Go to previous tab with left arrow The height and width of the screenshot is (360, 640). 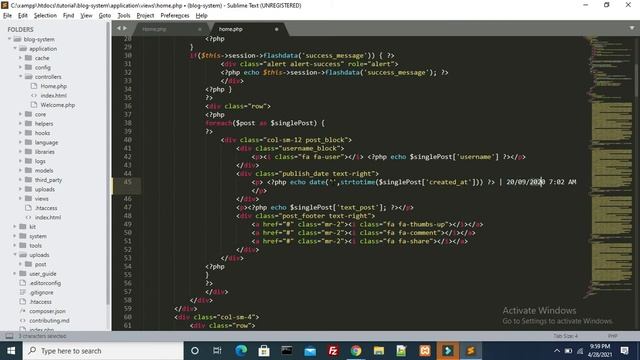tap(119, 28)
